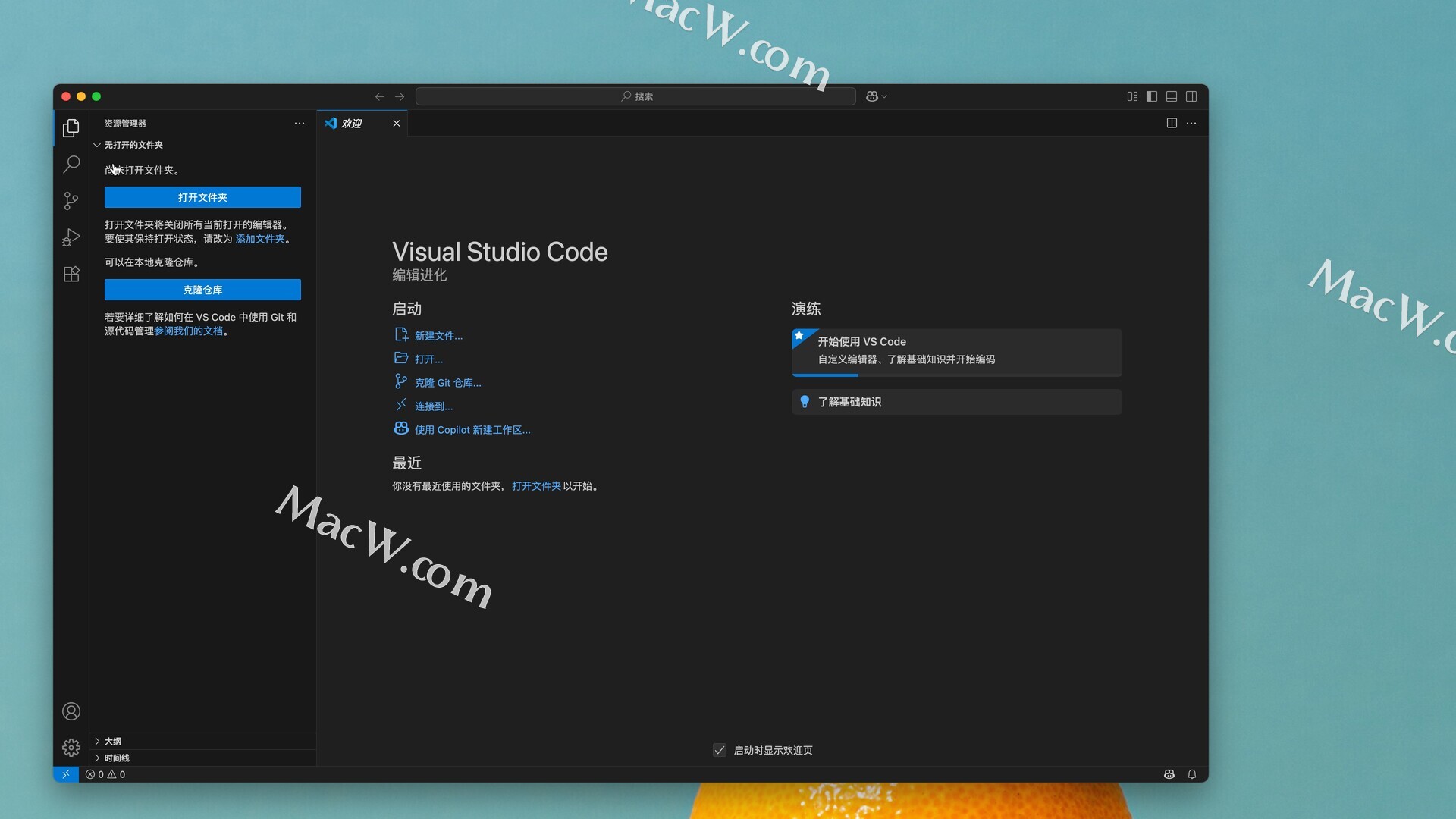The image size is (1456, 819).
Task: Click the Copilot status bar icon
Action: 1169,774
